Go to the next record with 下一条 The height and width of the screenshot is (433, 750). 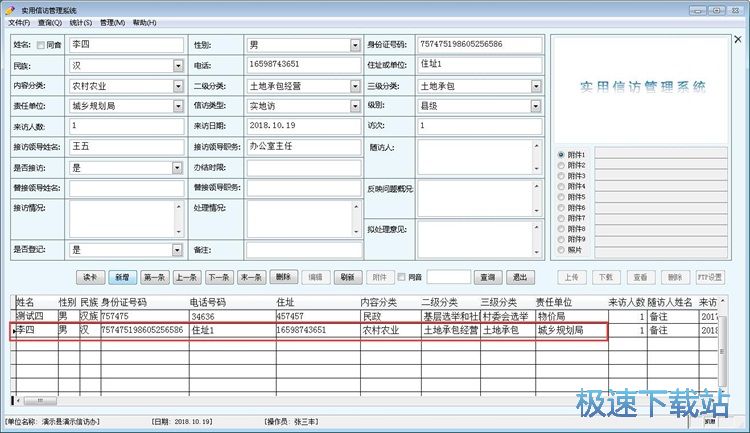[219, 277]
